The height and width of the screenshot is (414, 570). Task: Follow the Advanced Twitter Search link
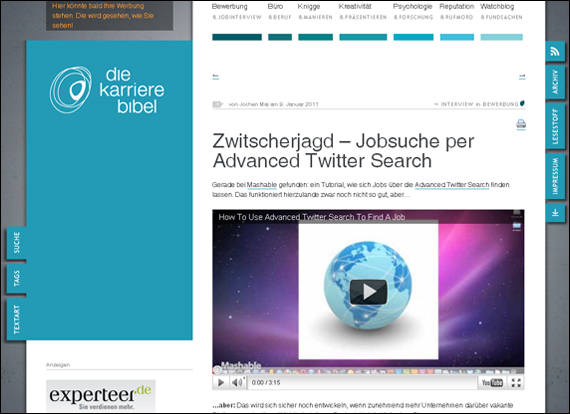pyautogui.click(x=452, y=185)
